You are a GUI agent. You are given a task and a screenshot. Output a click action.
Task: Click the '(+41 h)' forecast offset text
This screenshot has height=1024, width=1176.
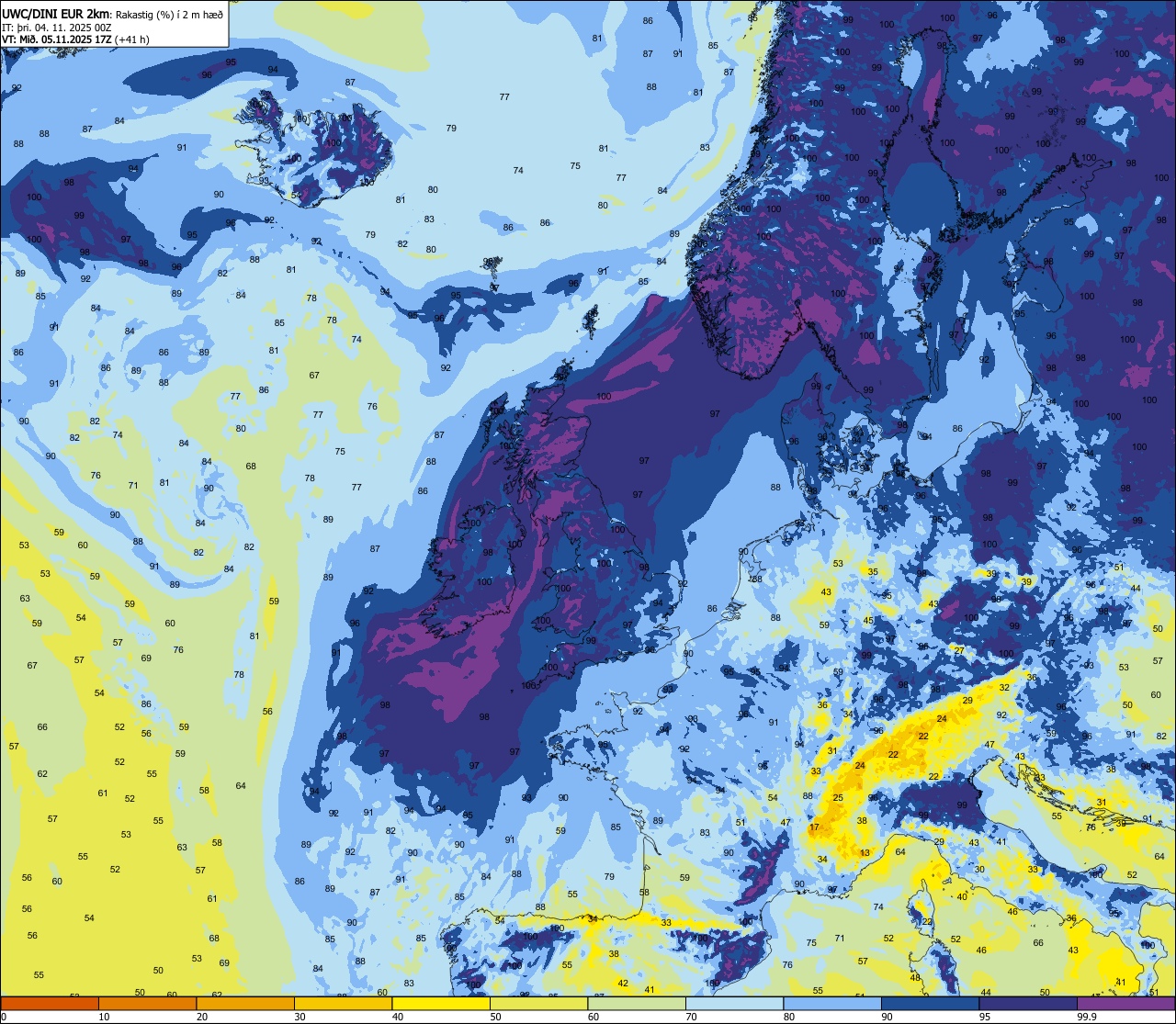(132, 39)
